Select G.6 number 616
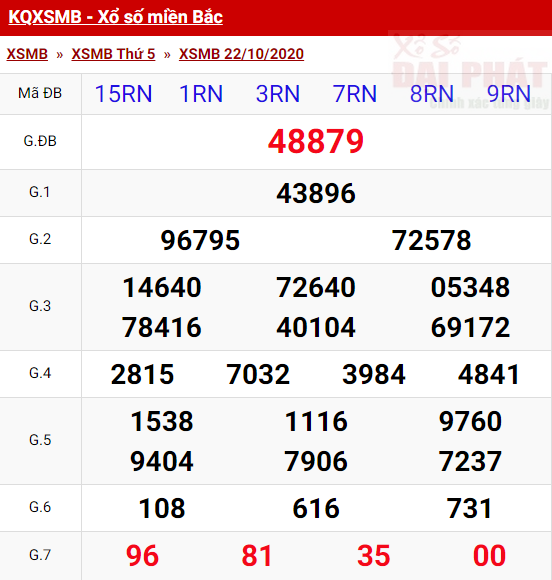This screenshot has width=552, height=580. click(316, 508)
